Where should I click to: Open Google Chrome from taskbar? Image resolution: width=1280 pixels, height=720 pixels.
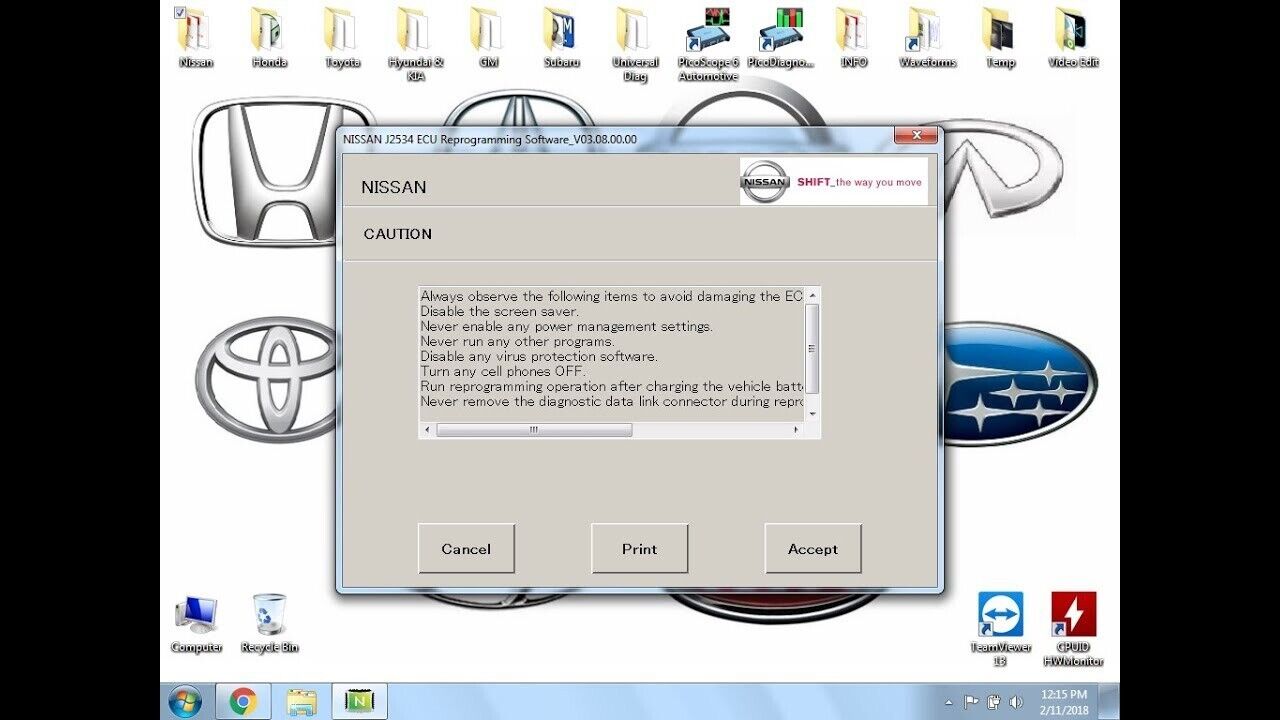coord(243,702)
